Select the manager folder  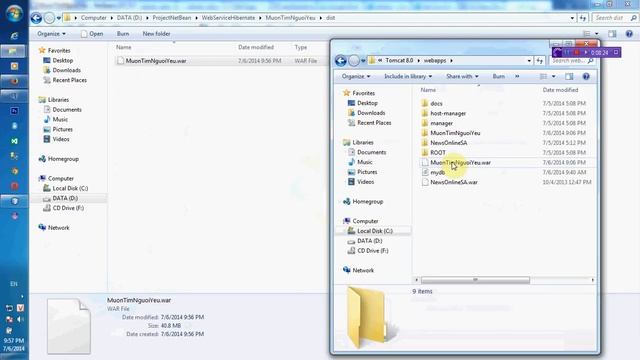[x=441, y=123]
